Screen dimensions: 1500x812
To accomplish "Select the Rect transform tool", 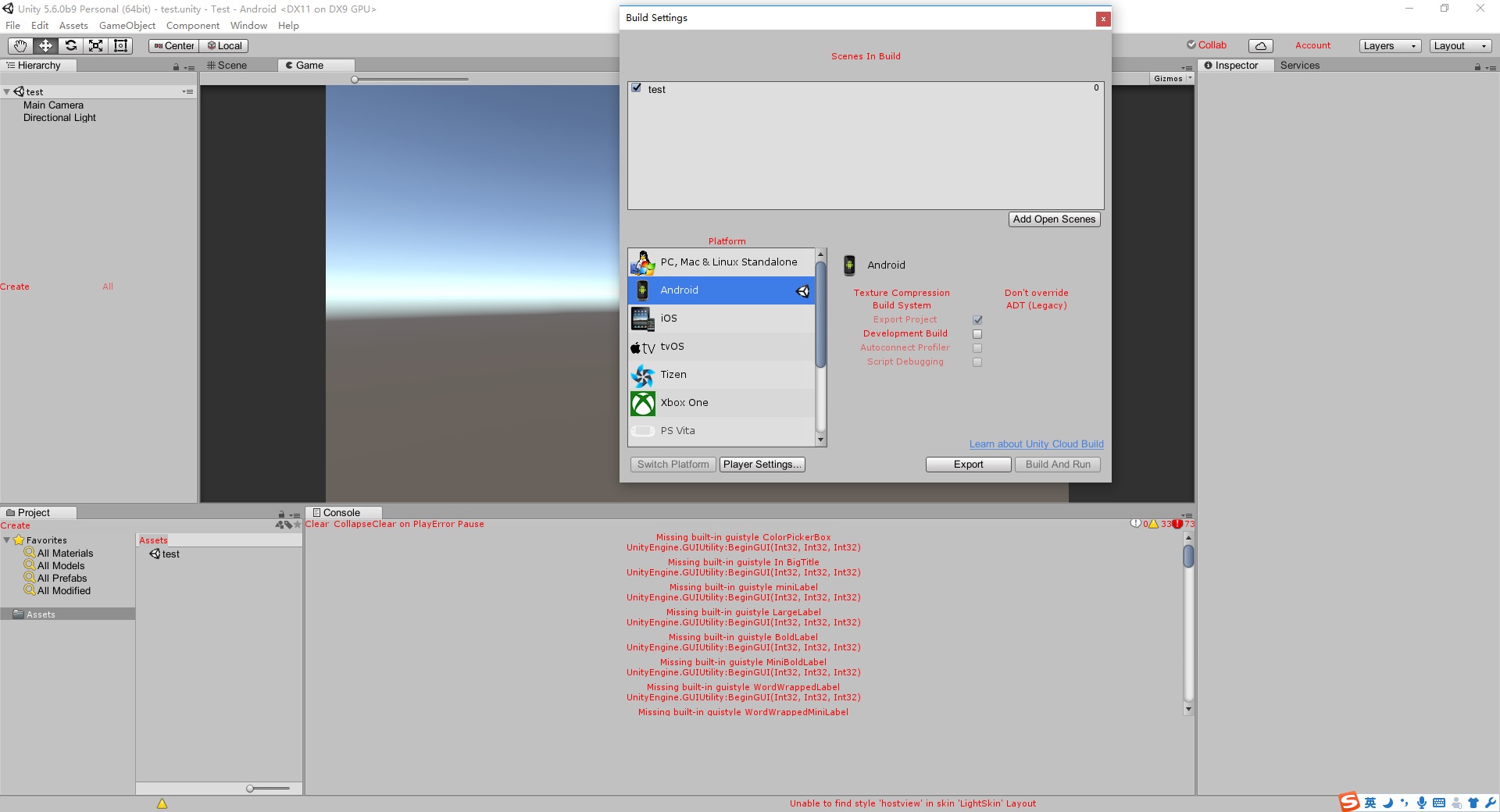I will pos(120,46).
